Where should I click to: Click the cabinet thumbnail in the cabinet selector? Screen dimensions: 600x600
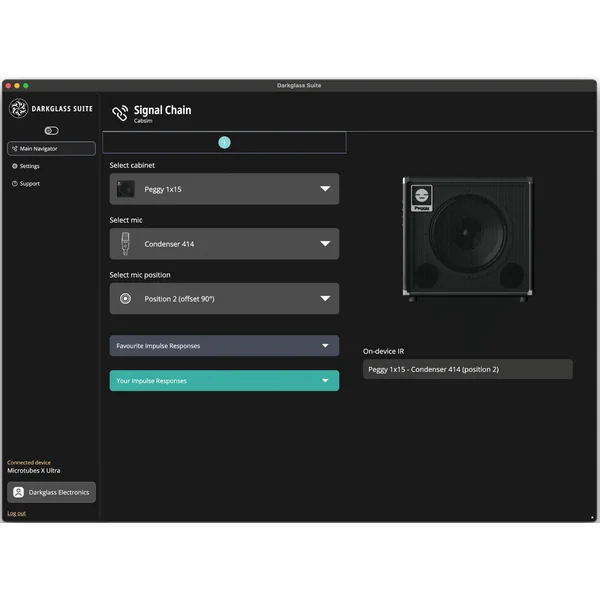click(126, 189)
